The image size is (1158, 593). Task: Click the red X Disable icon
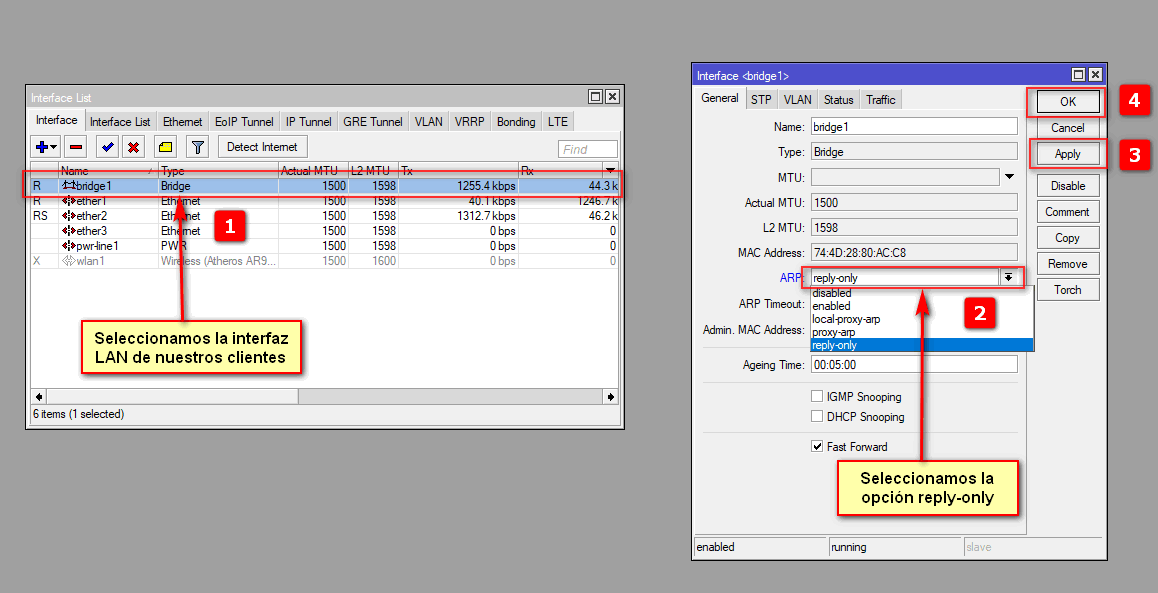[x=132, y=147]
